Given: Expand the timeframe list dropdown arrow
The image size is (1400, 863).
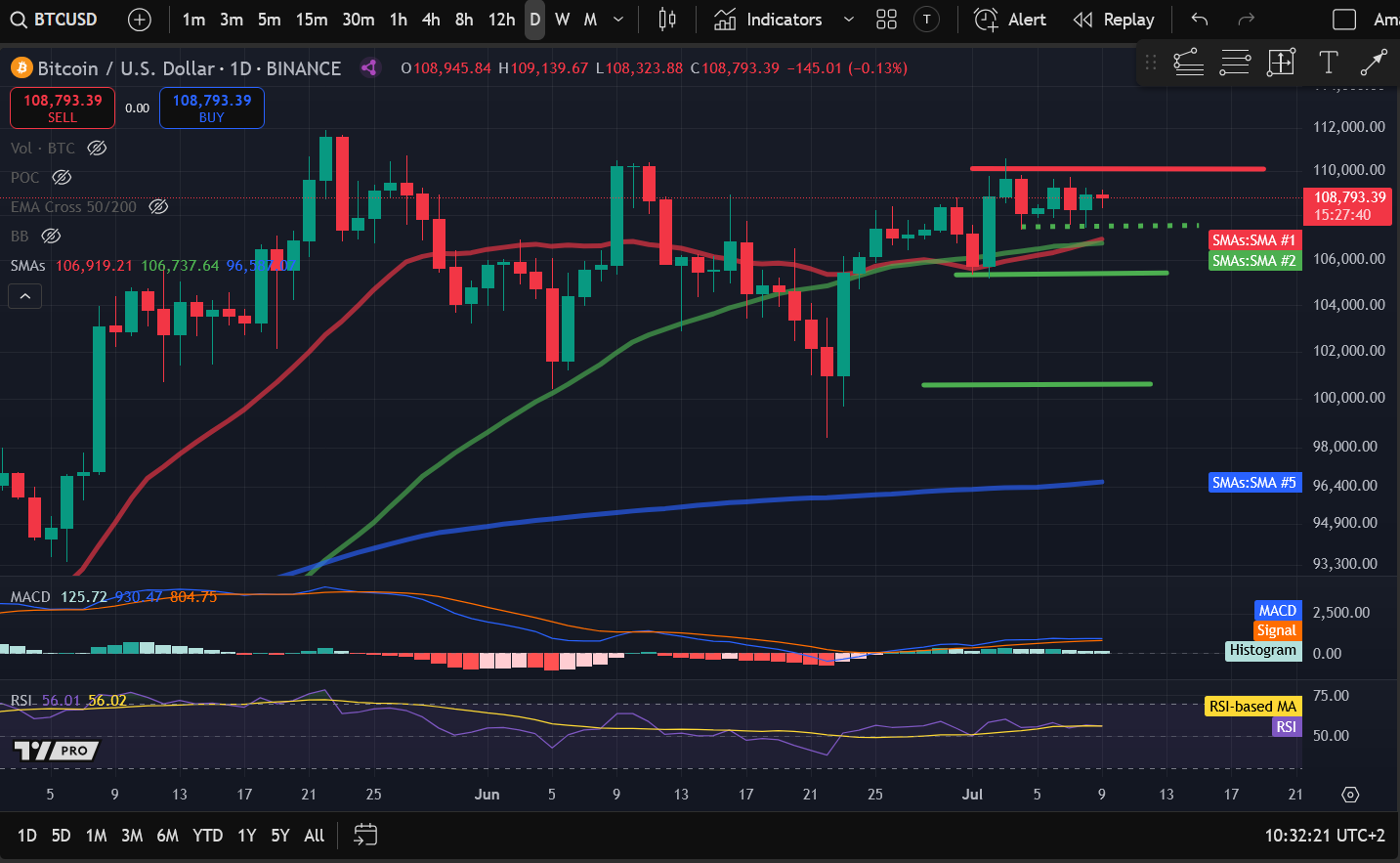Looking at the screenshot, I should point(618,20).
